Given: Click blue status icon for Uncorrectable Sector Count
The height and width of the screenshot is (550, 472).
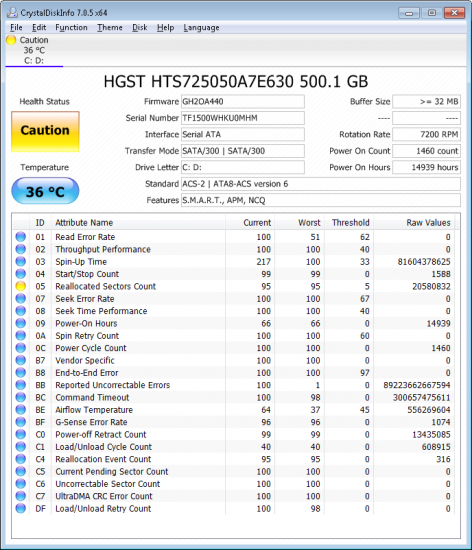Looking at the screenshot, I should pyautogui.click(x=21, y=484).
